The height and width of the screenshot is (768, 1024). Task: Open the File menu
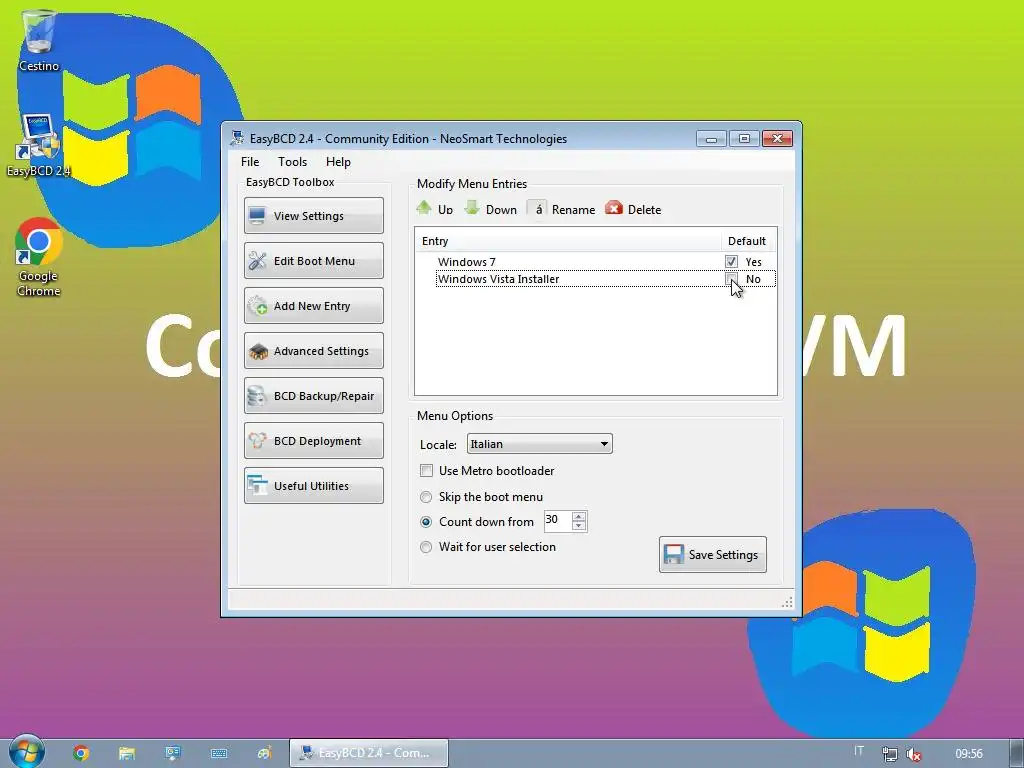[x=249, y=162]
